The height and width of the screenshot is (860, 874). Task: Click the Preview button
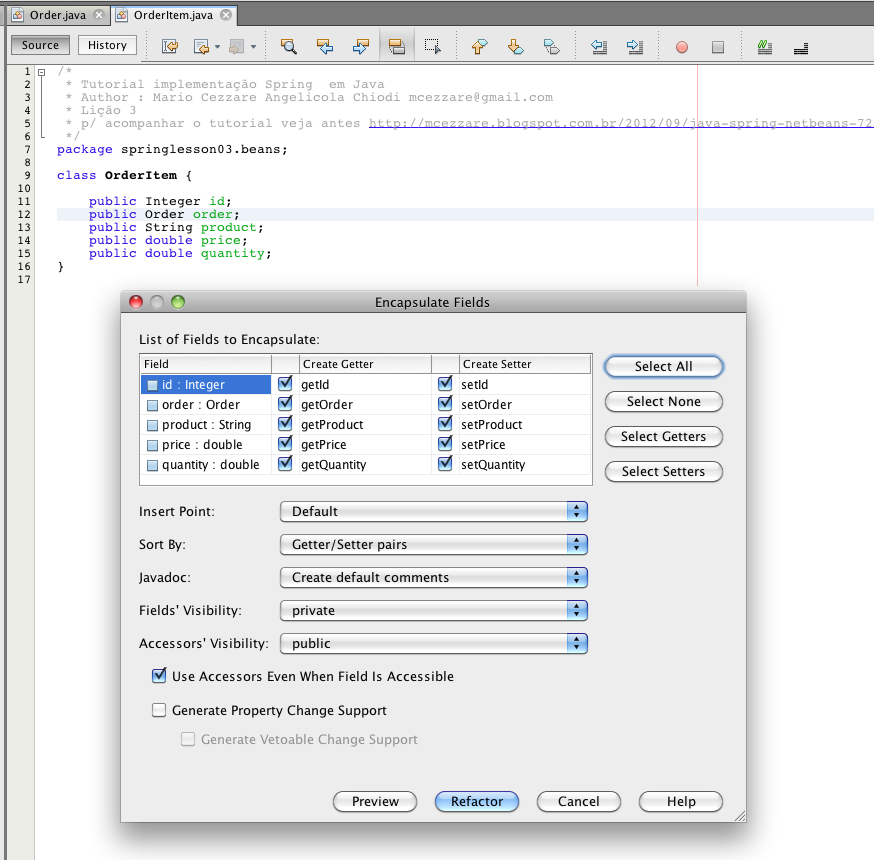click(375, 801)
